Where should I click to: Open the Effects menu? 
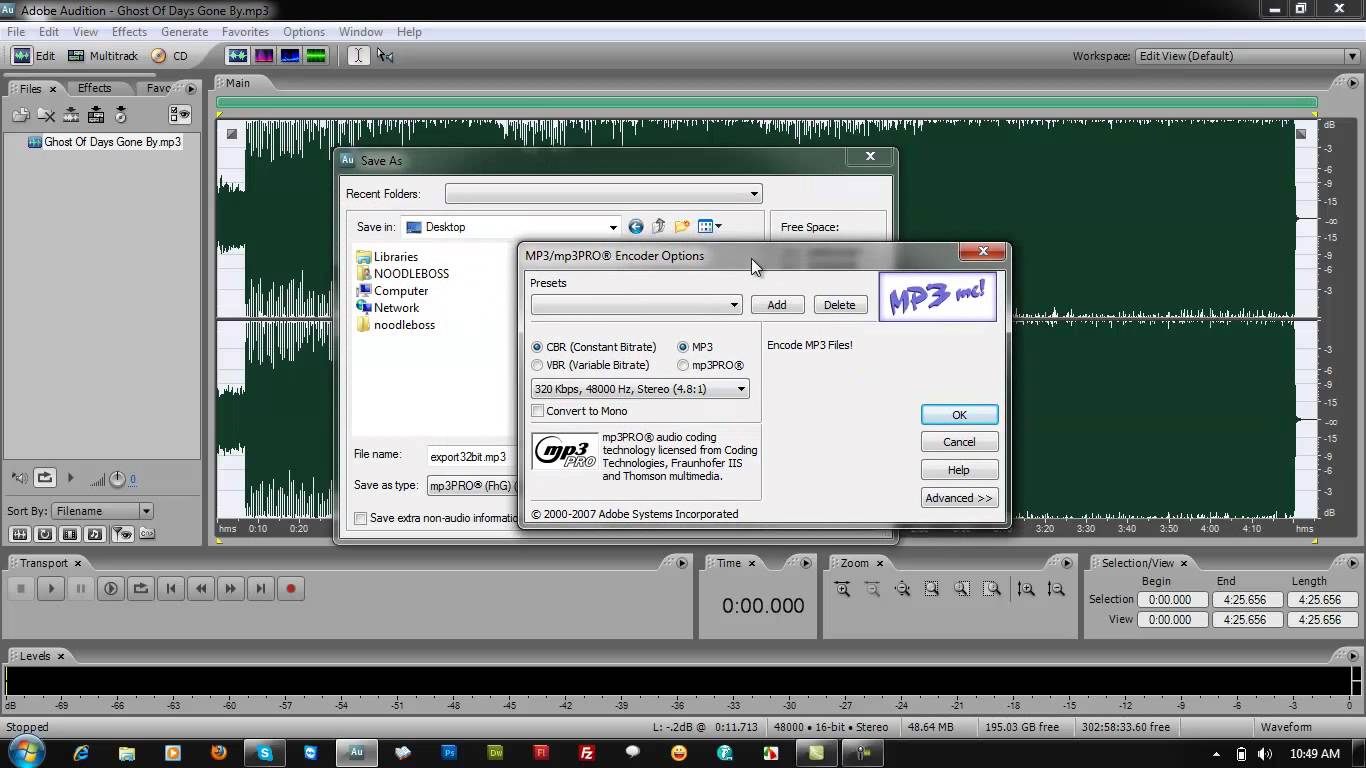(x=129, y=32)
